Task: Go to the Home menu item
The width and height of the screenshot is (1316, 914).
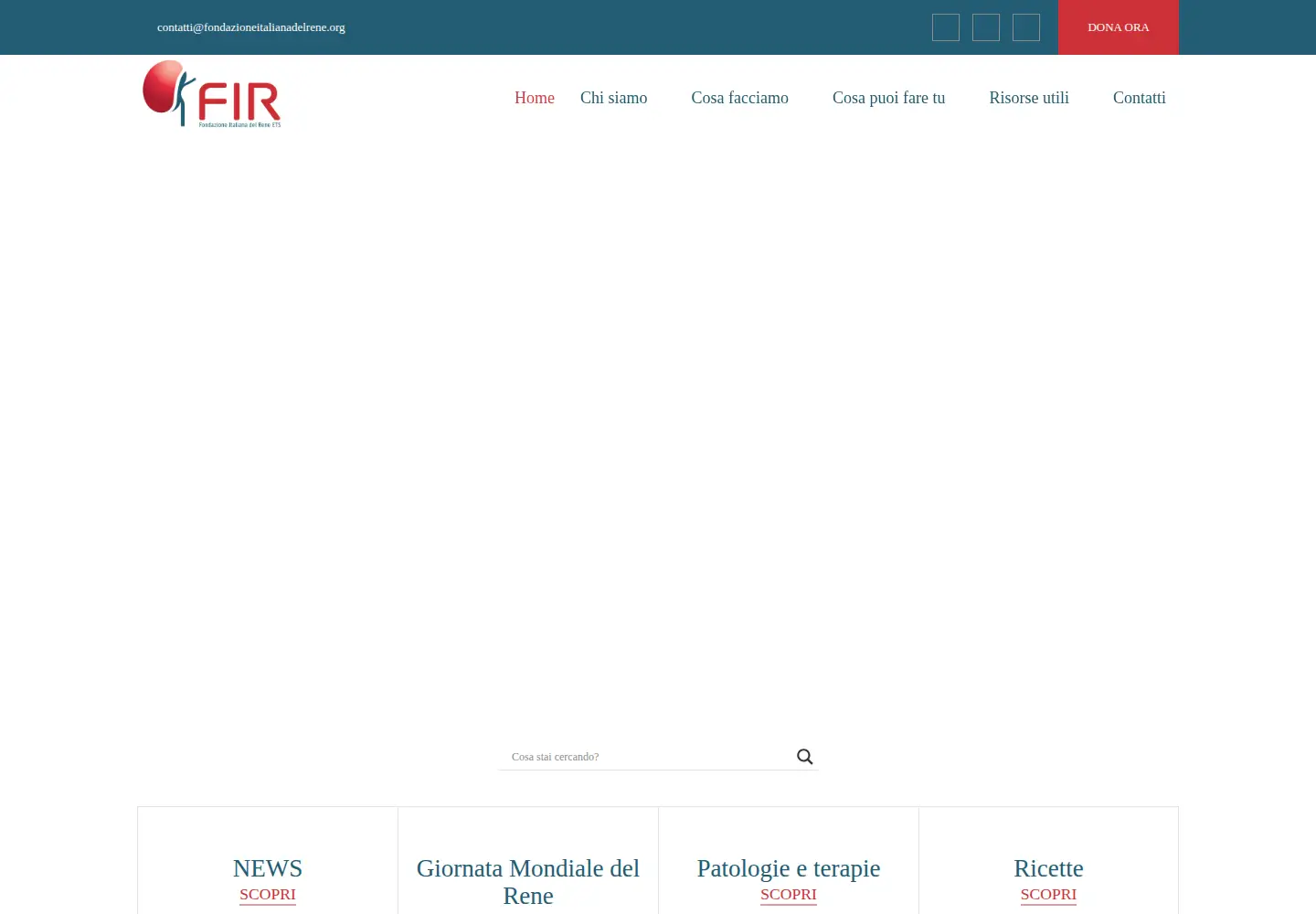Action: point(535,98)
